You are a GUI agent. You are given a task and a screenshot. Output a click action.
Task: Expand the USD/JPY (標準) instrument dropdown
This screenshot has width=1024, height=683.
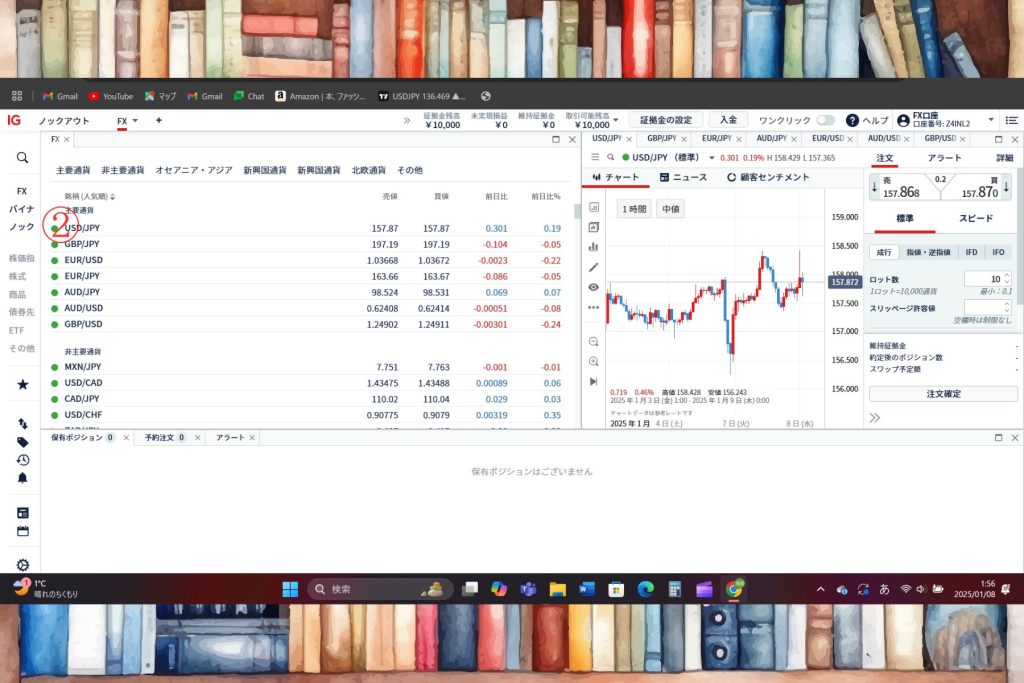point(712,158)
